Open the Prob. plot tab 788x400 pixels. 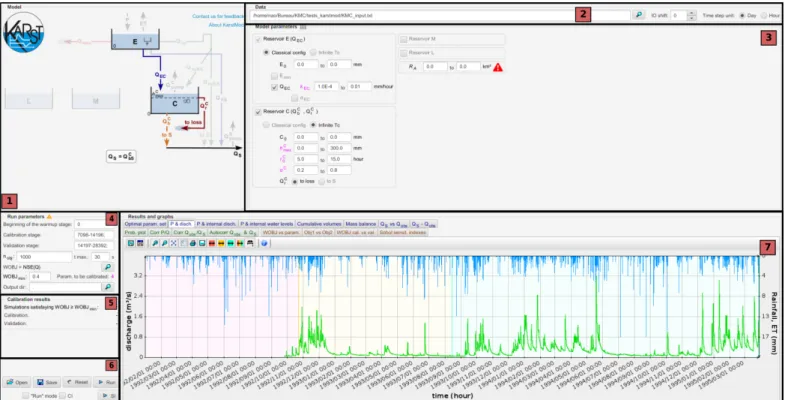pos(135,233)
